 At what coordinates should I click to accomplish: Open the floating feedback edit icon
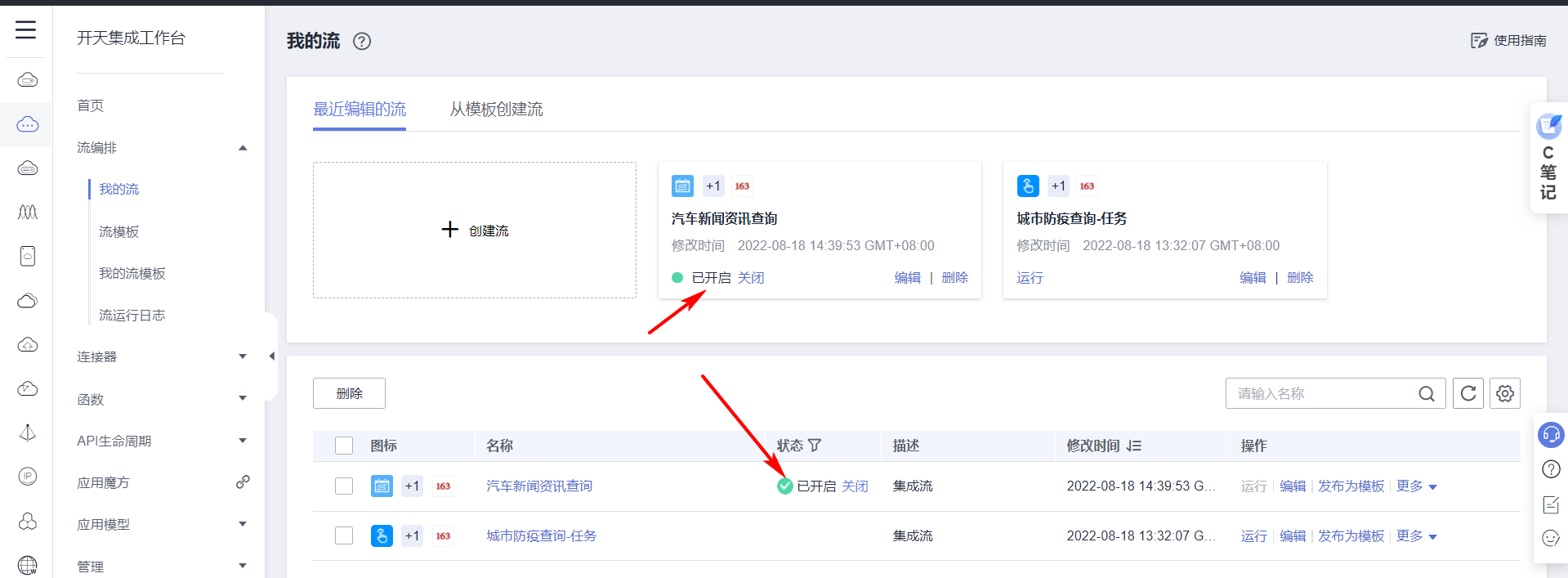(1551, 504)
